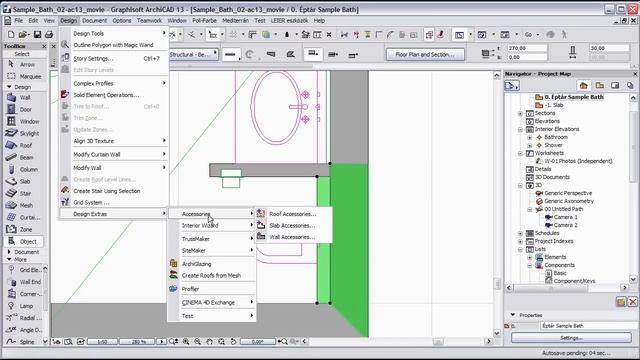Viewport: 640px width, 360px height.
Task: Click the top height field 270,00
Action: click(527, 48)
